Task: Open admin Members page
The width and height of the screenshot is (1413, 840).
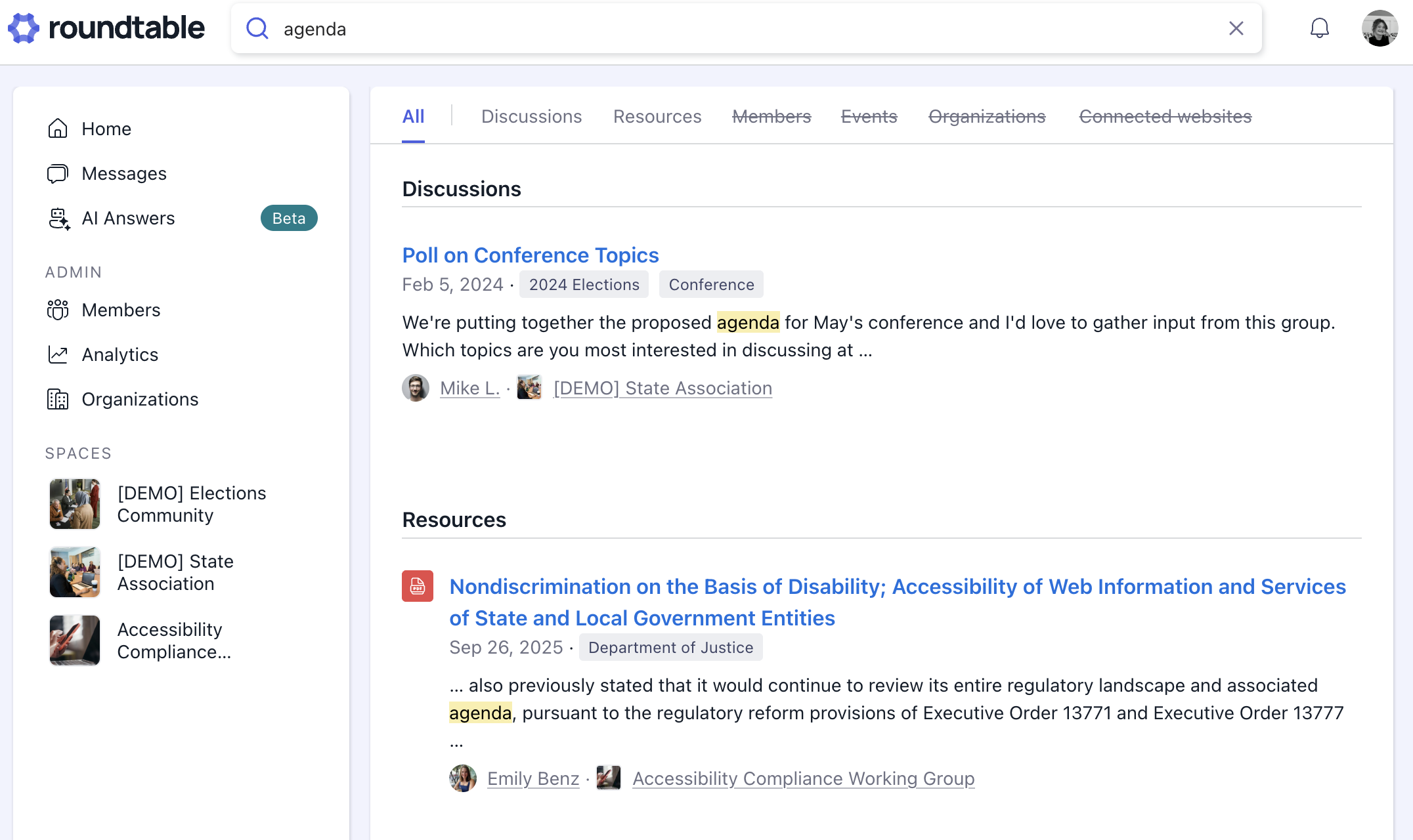Action: click(x=121, y=310)
